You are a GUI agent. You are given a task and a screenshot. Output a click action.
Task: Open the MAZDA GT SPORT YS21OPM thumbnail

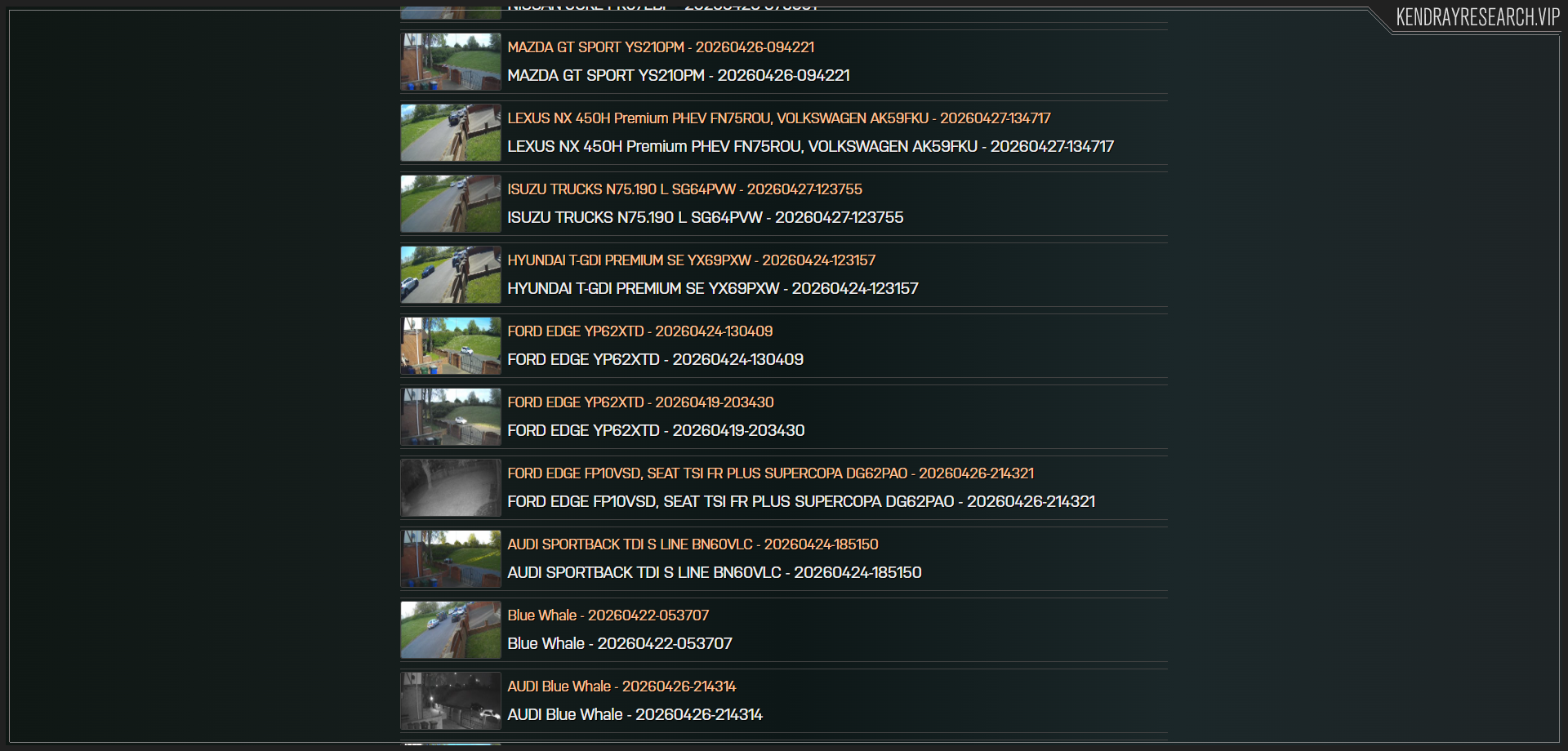tap(451, 61)
